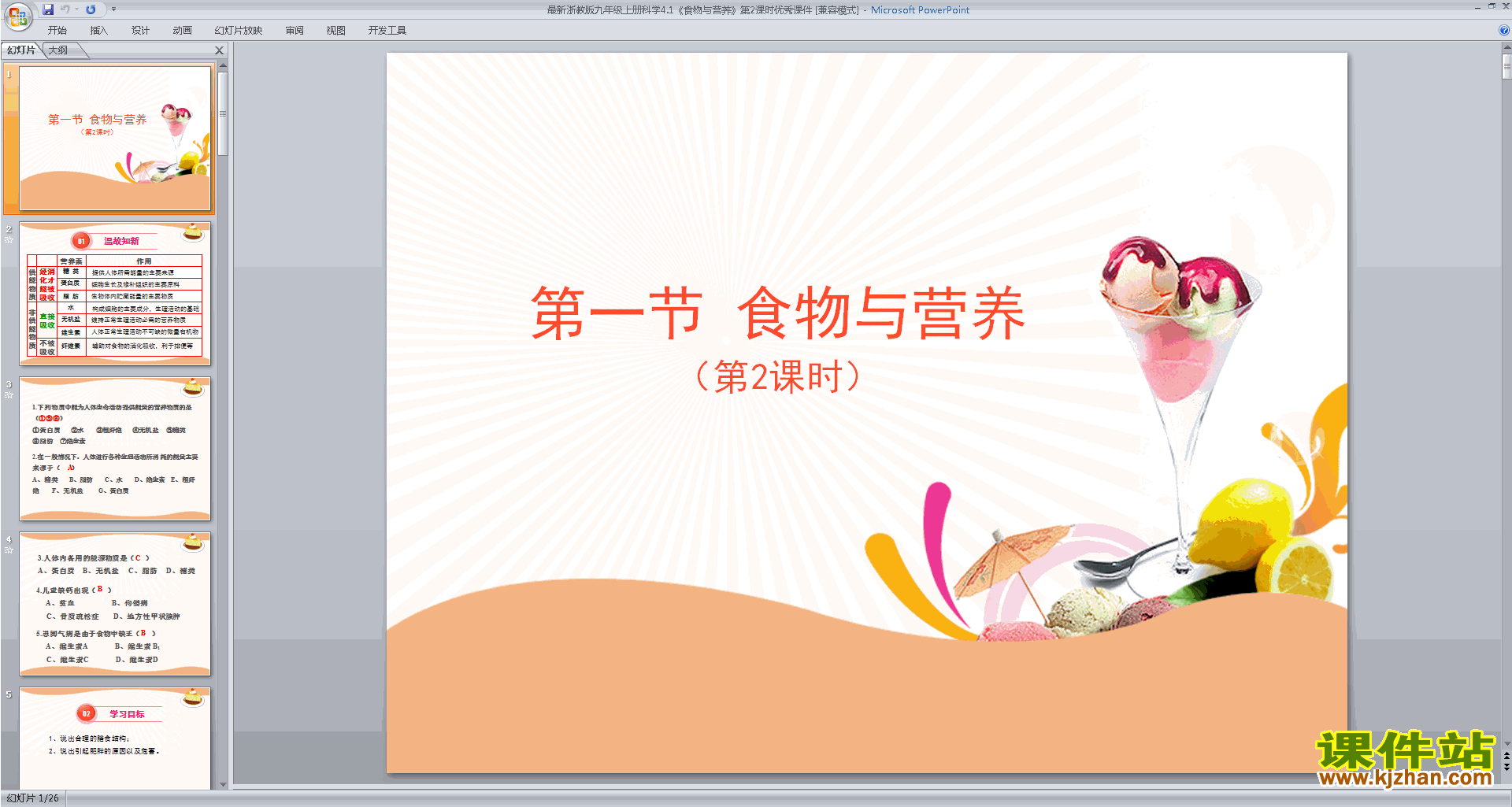Restore down the PowerPoint window
This screenshot has width=1512, height=807.
click(1492, 6)
